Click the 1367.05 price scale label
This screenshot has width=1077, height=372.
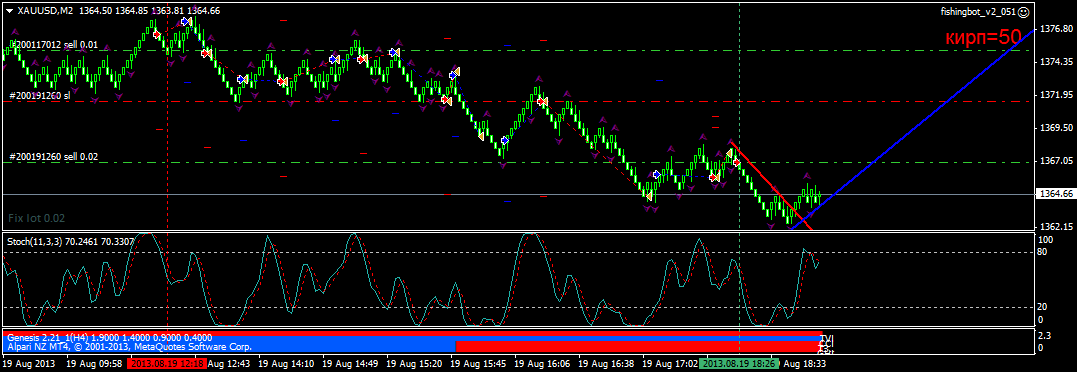click(1056, 161)
